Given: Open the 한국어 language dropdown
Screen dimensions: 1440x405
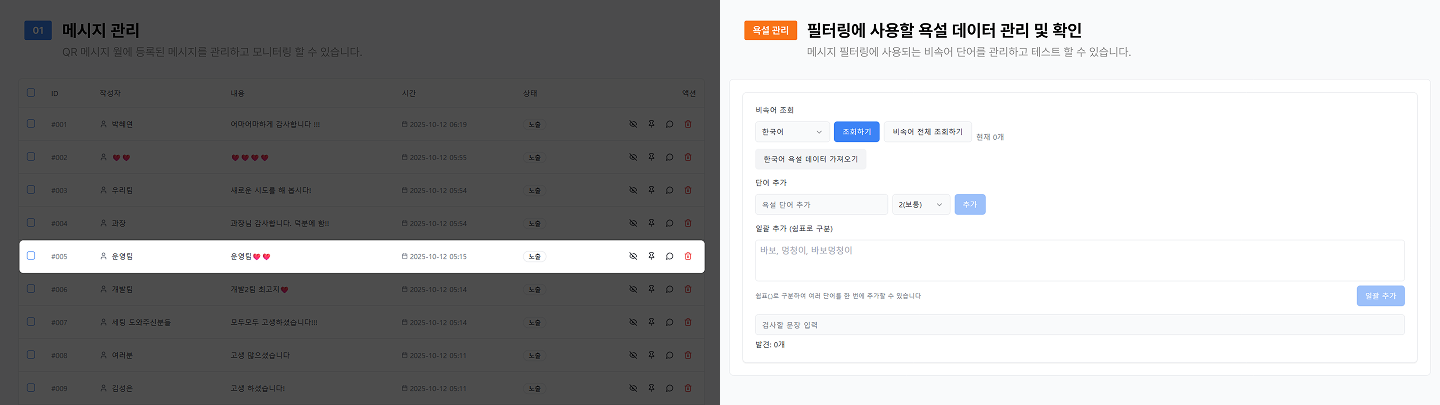Looking at the screenshot, I should (x=791, y=131).
